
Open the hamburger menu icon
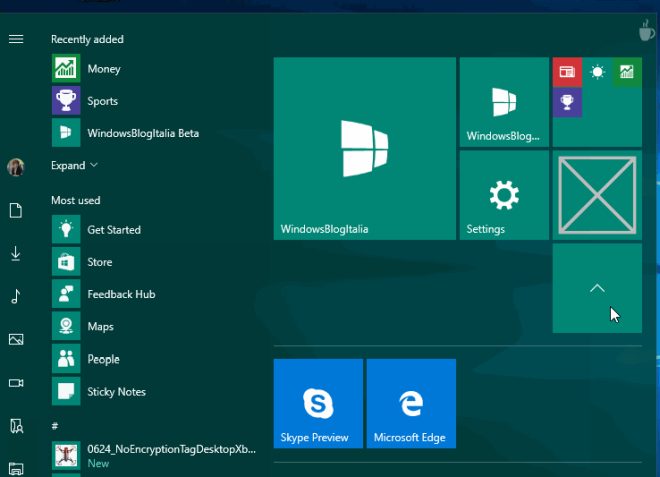16,39
